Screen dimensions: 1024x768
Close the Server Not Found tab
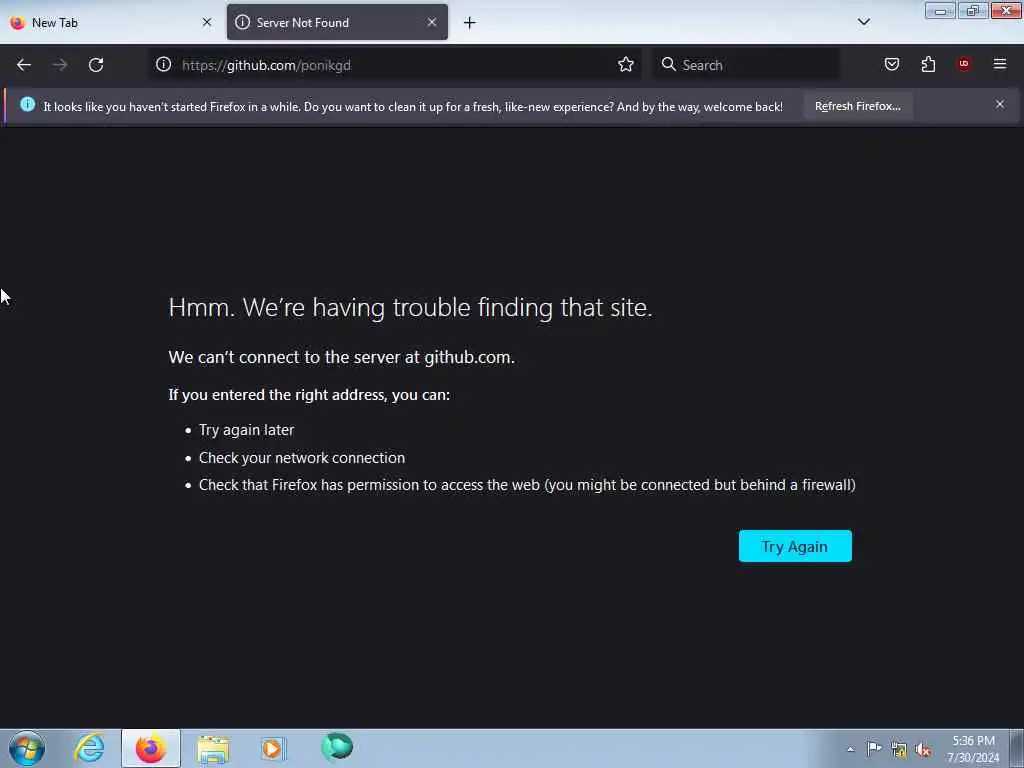[x=432, y=22]
